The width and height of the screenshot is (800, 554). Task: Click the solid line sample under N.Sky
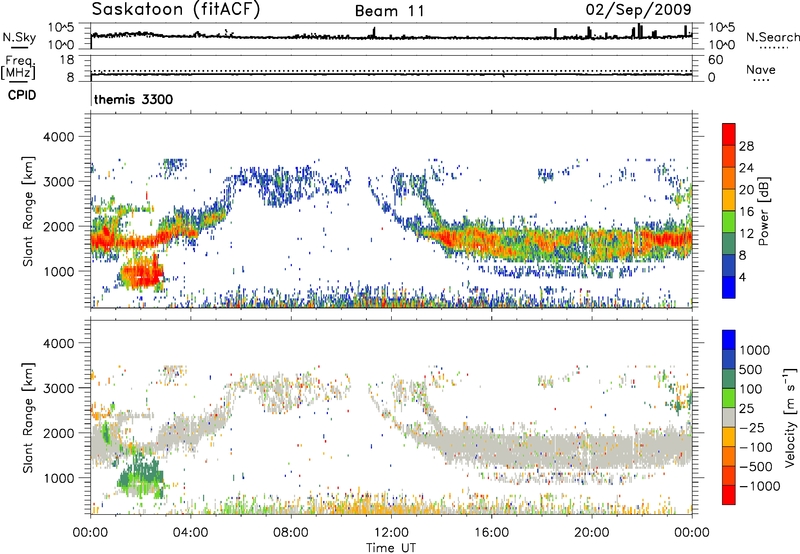19,48
